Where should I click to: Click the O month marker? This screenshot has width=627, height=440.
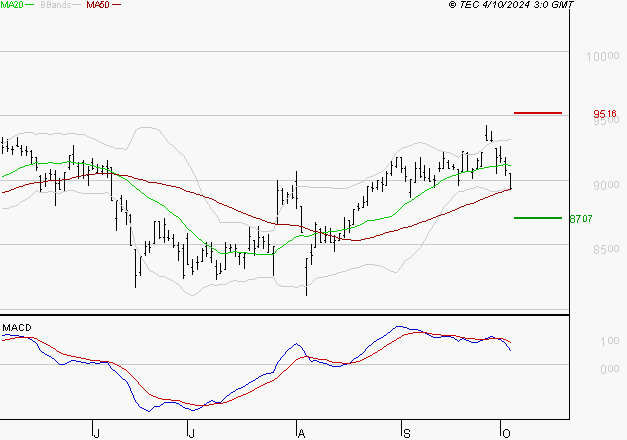(x=506, y=434)
